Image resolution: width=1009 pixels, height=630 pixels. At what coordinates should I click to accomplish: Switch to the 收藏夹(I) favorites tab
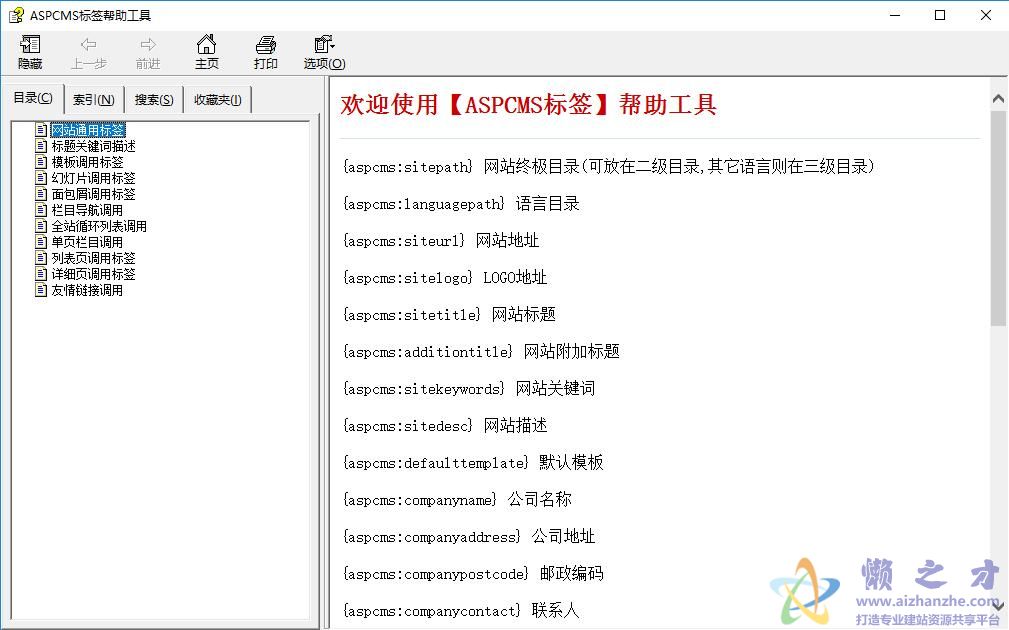click(x=218, y=100)
